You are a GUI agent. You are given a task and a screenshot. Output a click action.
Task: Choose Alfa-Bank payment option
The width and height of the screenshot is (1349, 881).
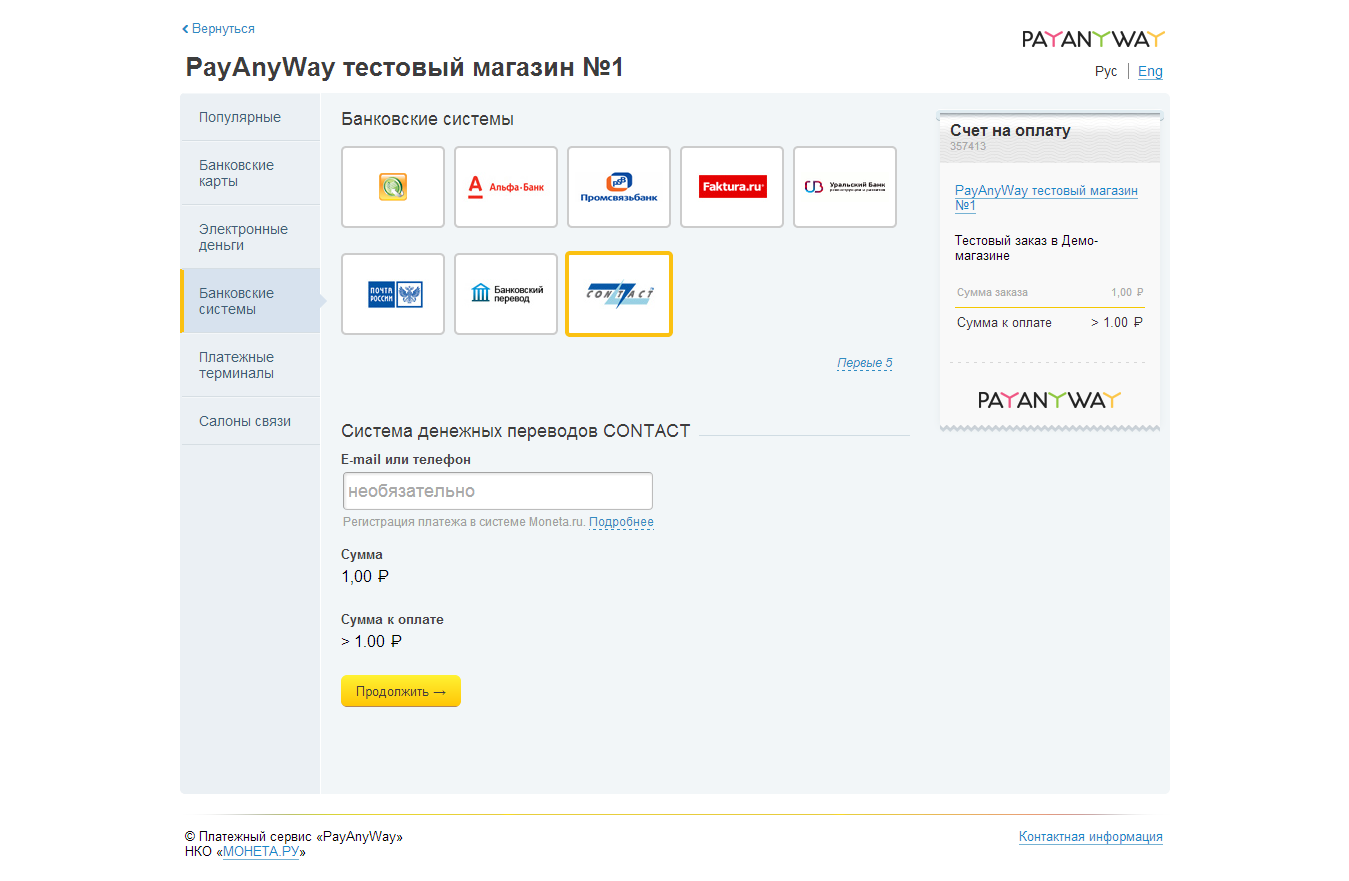point(506,187)
